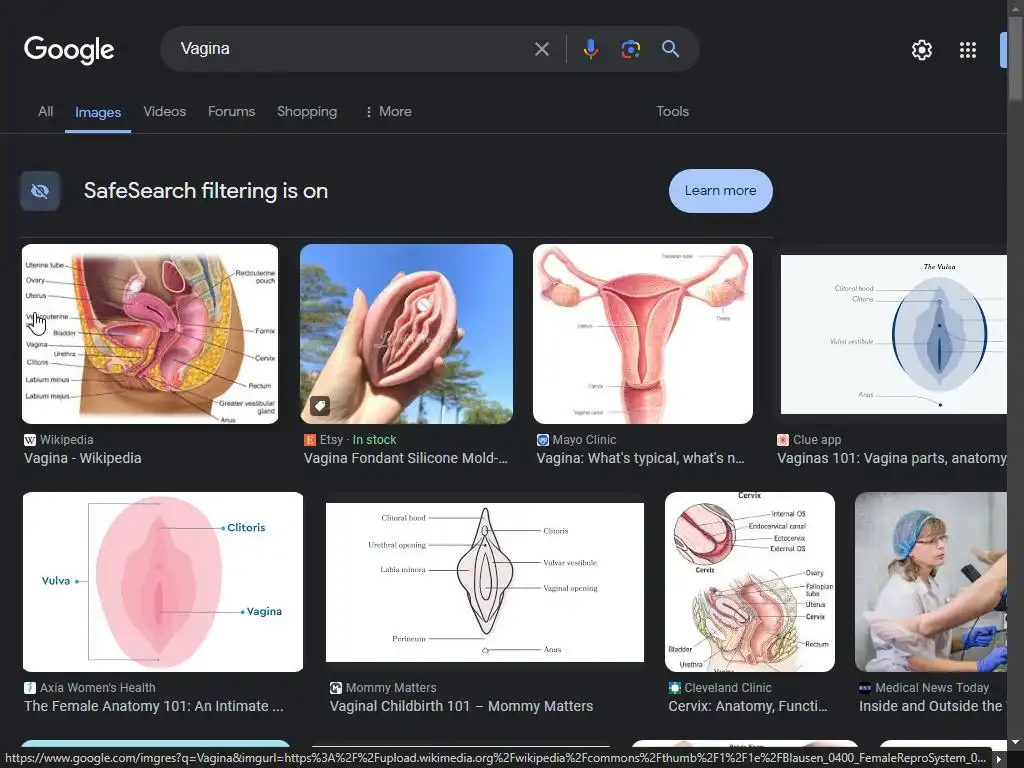
Task: Open the Etsy silicone mold thumbnail
Action: [406, 334]
